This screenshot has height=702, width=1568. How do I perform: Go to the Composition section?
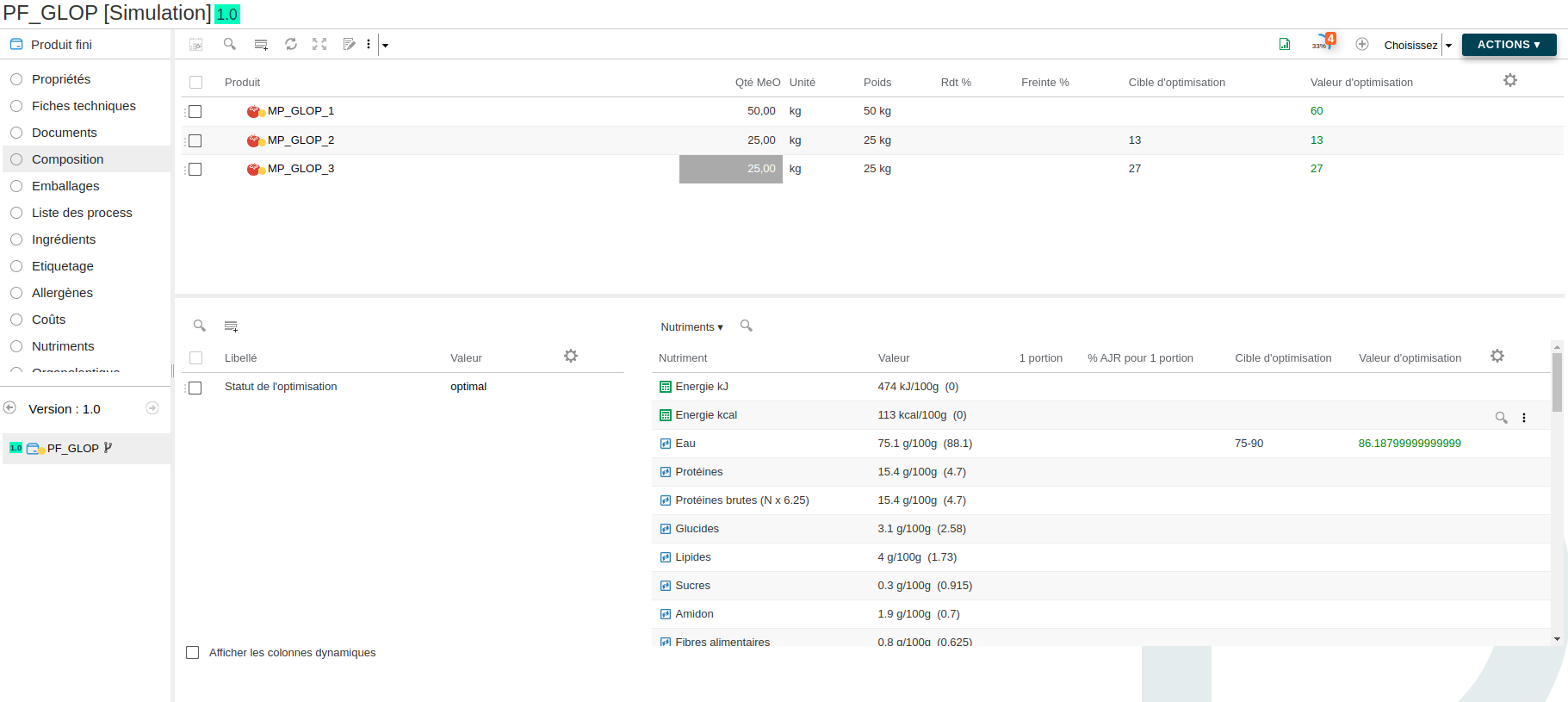[67, 158]
